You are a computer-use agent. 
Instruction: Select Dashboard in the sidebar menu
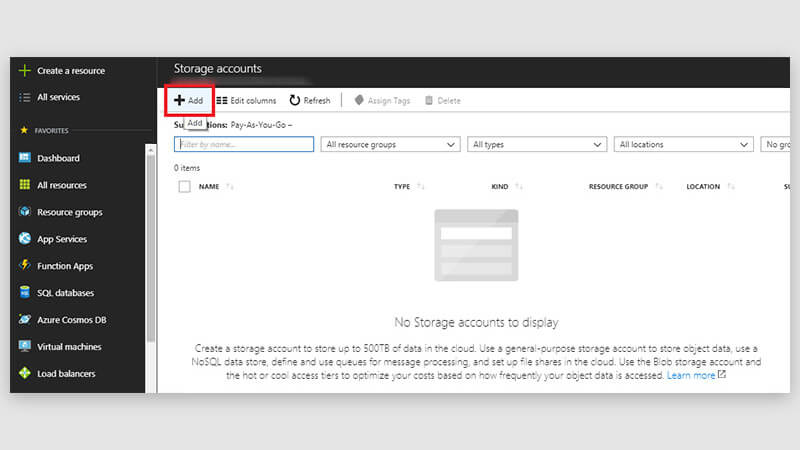[58, 158]
